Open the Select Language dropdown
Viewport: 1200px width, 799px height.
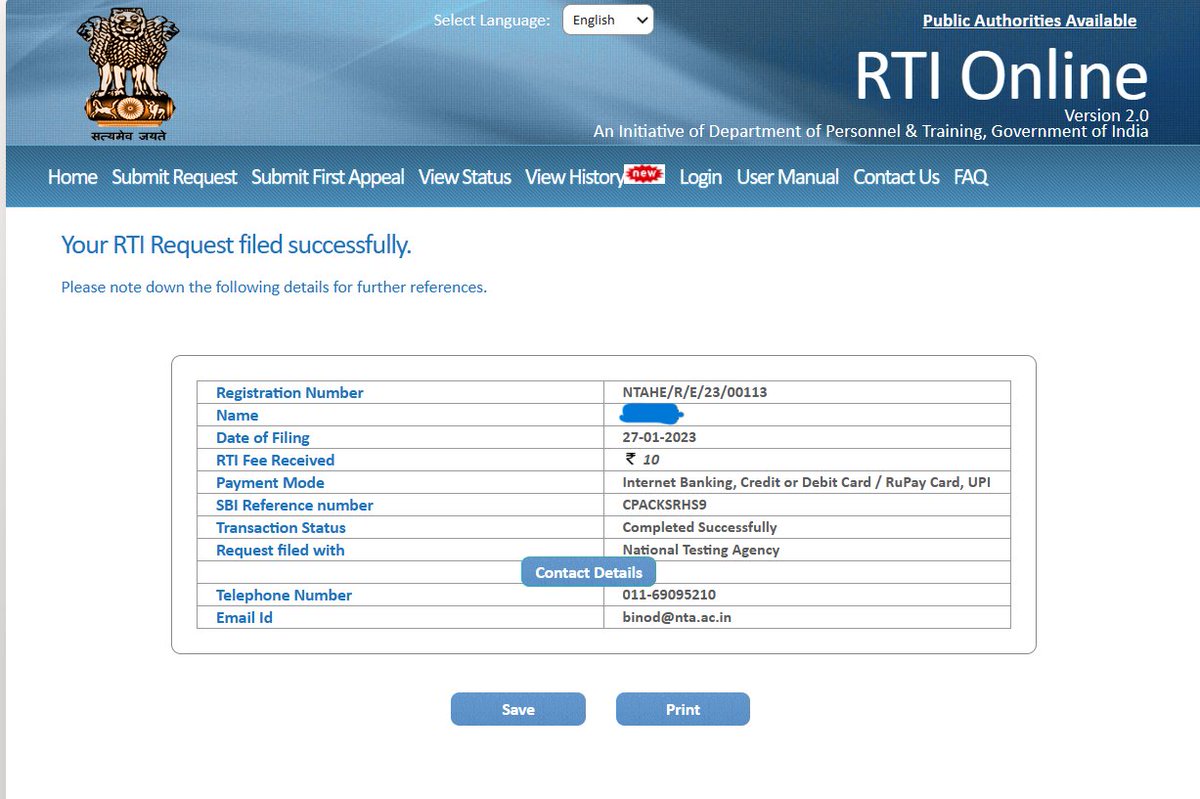(x=608, y=20)
